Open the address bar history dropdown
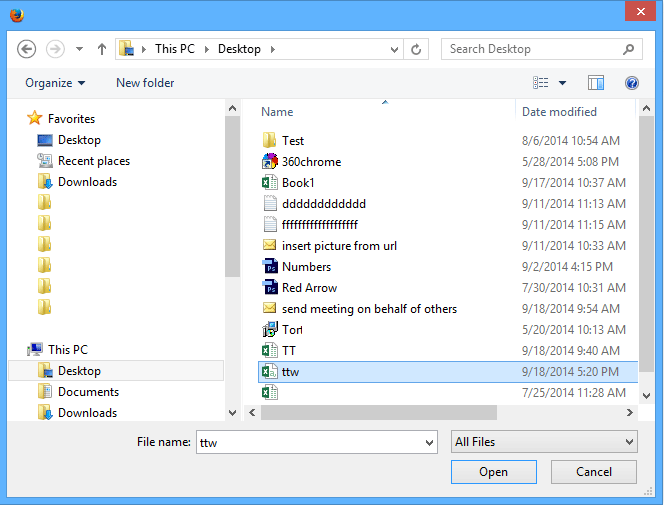This screenshot has width=664, height=505. (394, 50)
